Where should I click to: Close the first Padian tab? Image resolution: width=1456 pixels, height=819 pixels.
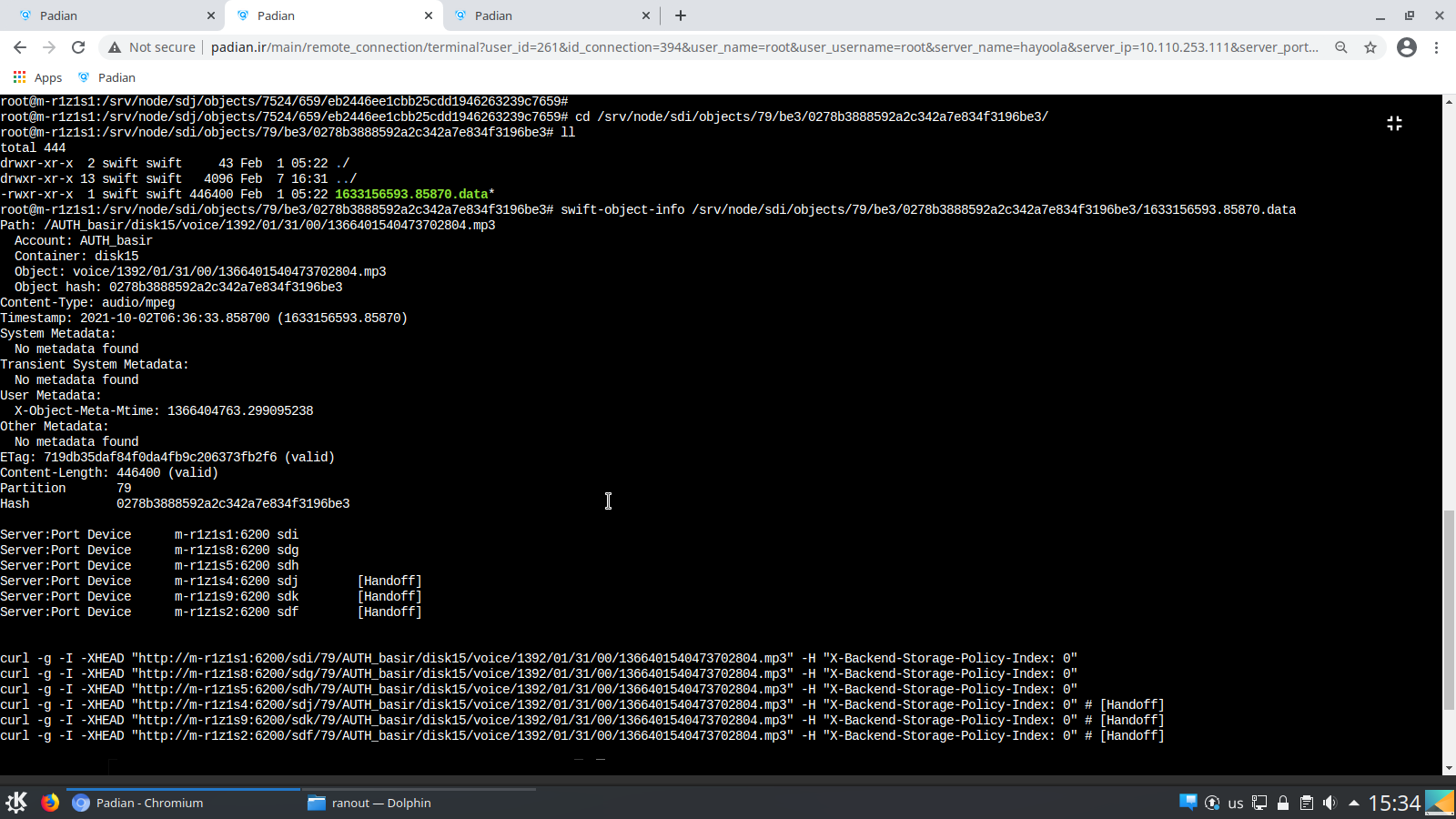click(211, 15)
